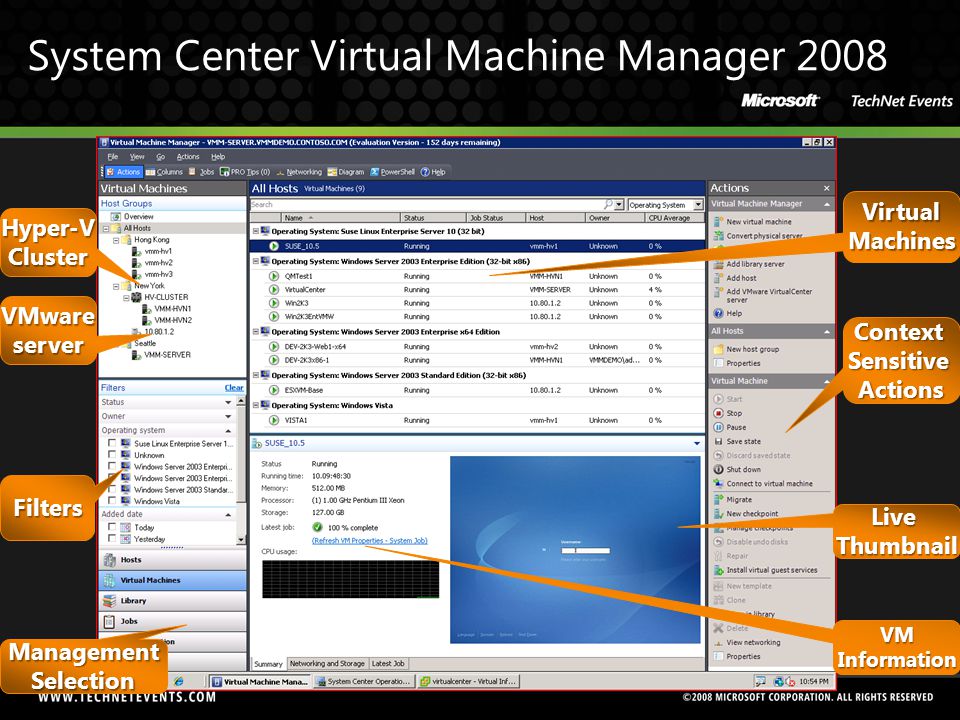
Task: Click Refresh VM Properties - System Job link
Action: tap(370, 541)
